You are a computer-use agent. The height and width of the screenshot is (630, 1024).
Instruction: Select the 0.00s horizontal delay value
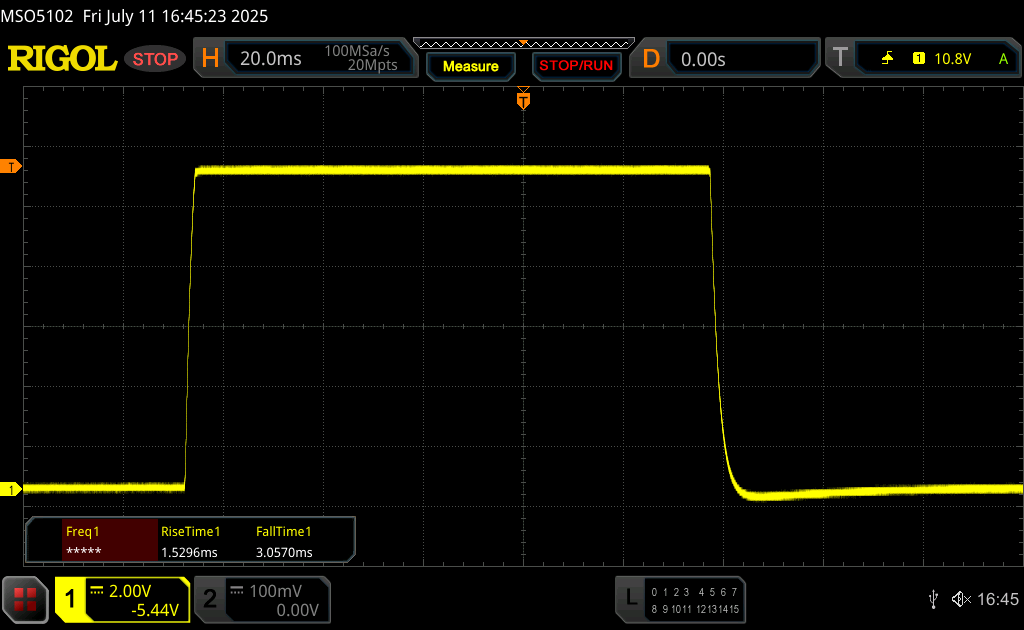(x=703, y=59)
